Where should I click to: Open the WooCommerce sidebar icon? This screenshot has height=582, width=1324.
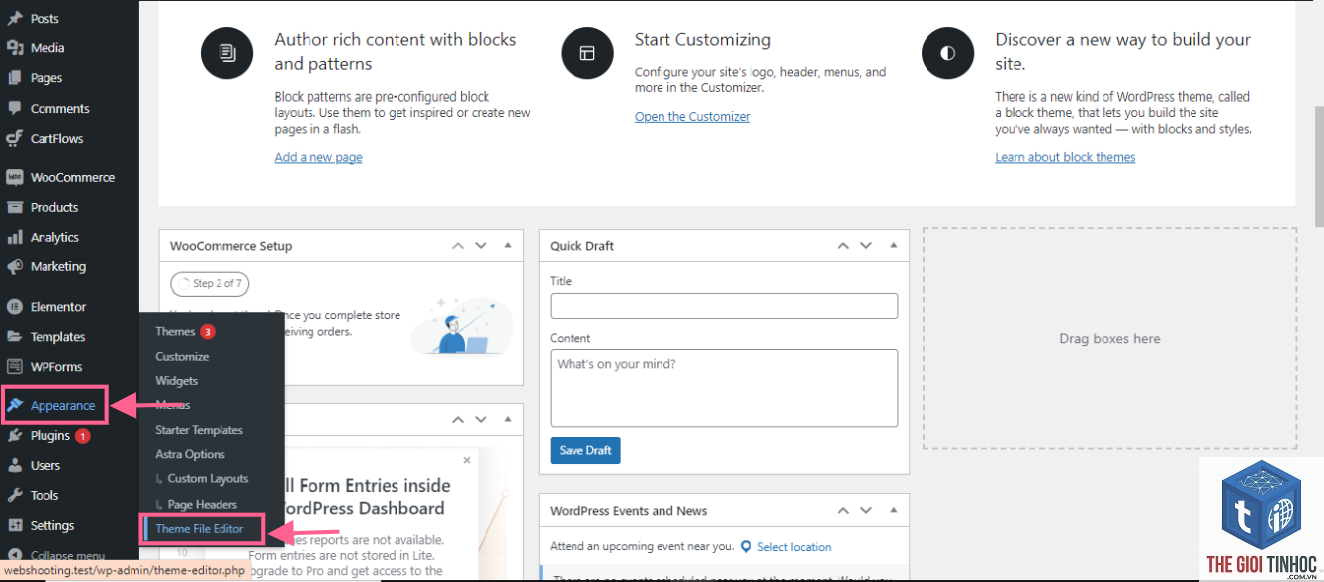tap(14, 177)
